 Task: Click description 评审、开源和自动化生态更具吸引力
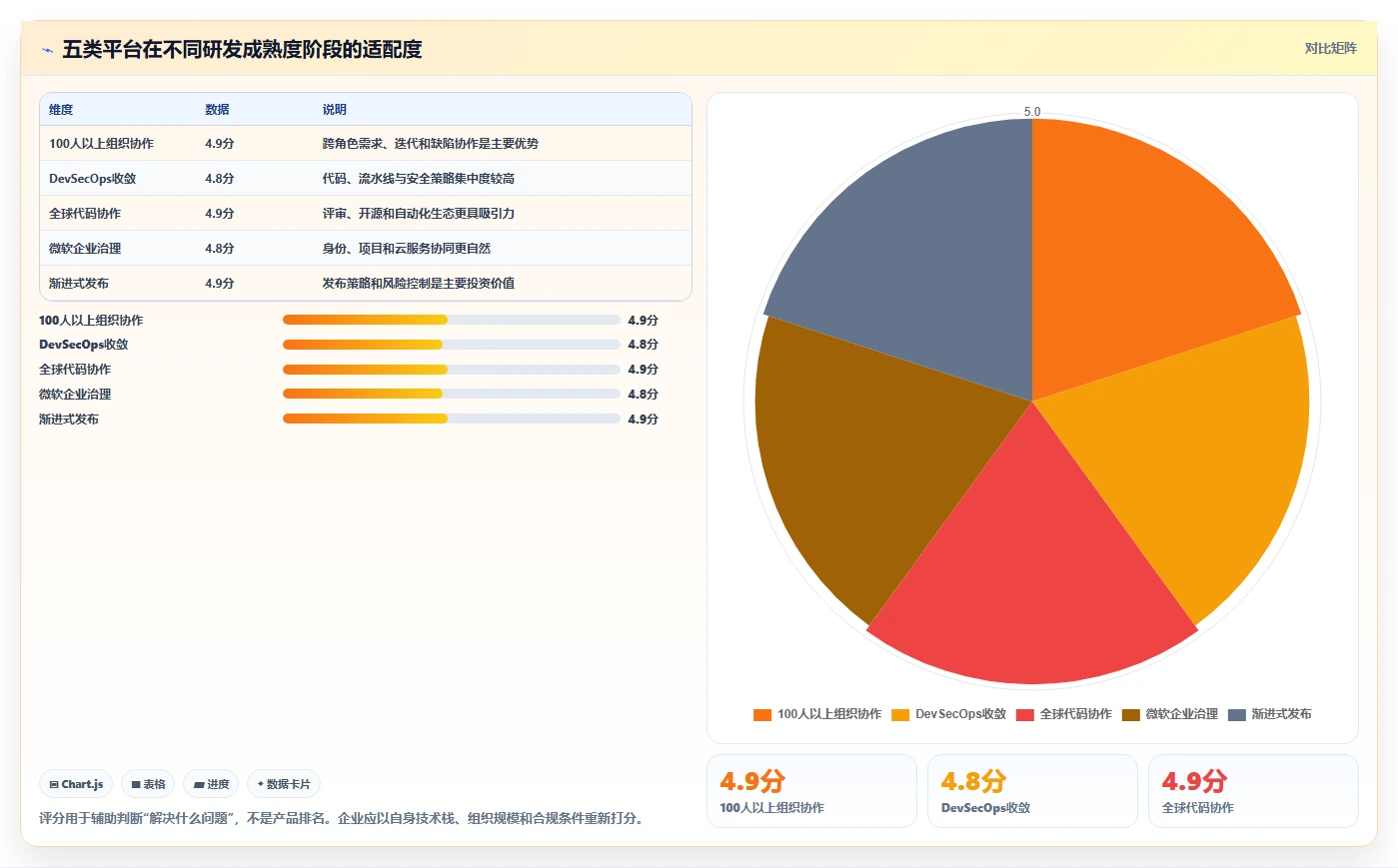pyautogui.click(x=418, y=214)
